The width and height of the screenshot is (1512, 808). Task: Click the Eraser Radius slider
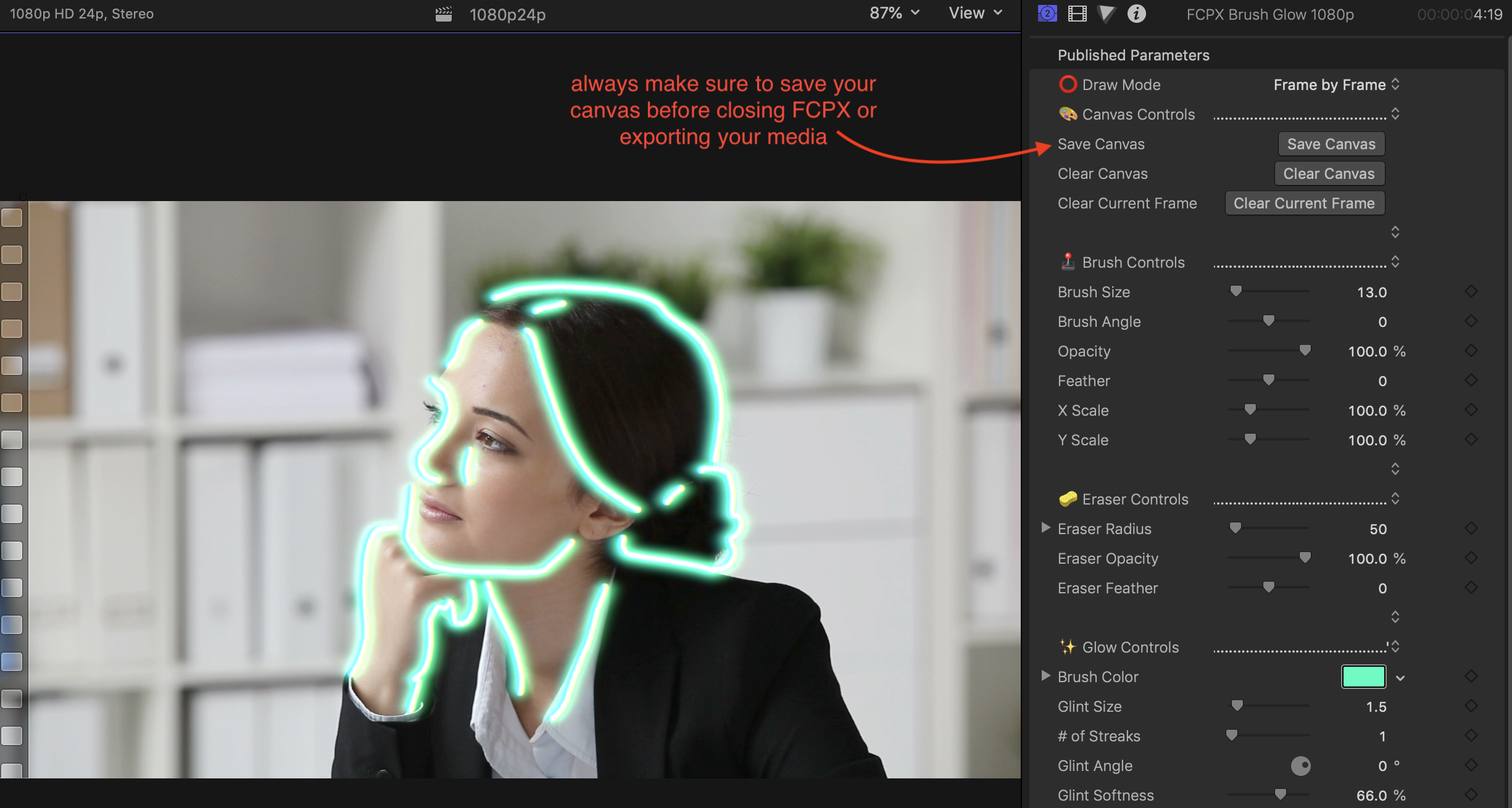tap(1268, 528)
